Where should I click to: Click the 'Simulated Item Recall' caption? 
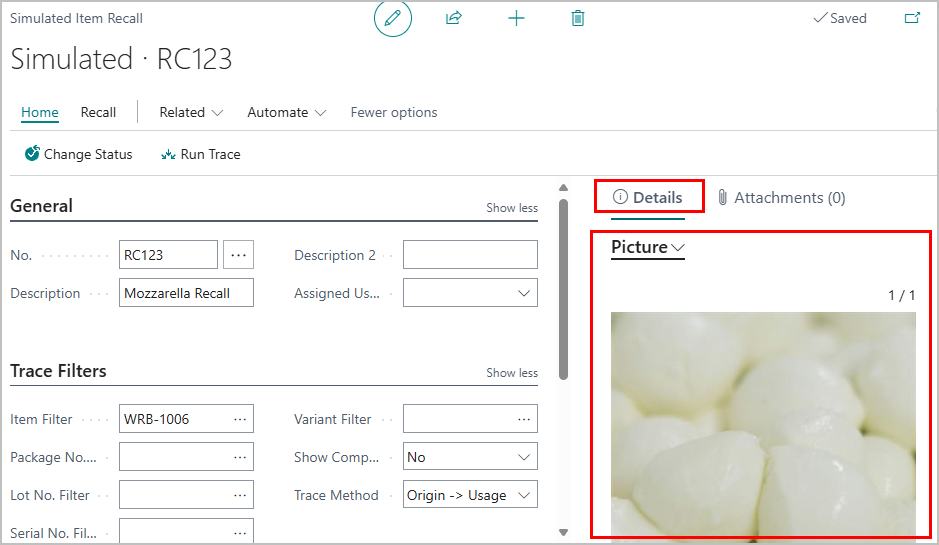point(76,19)
